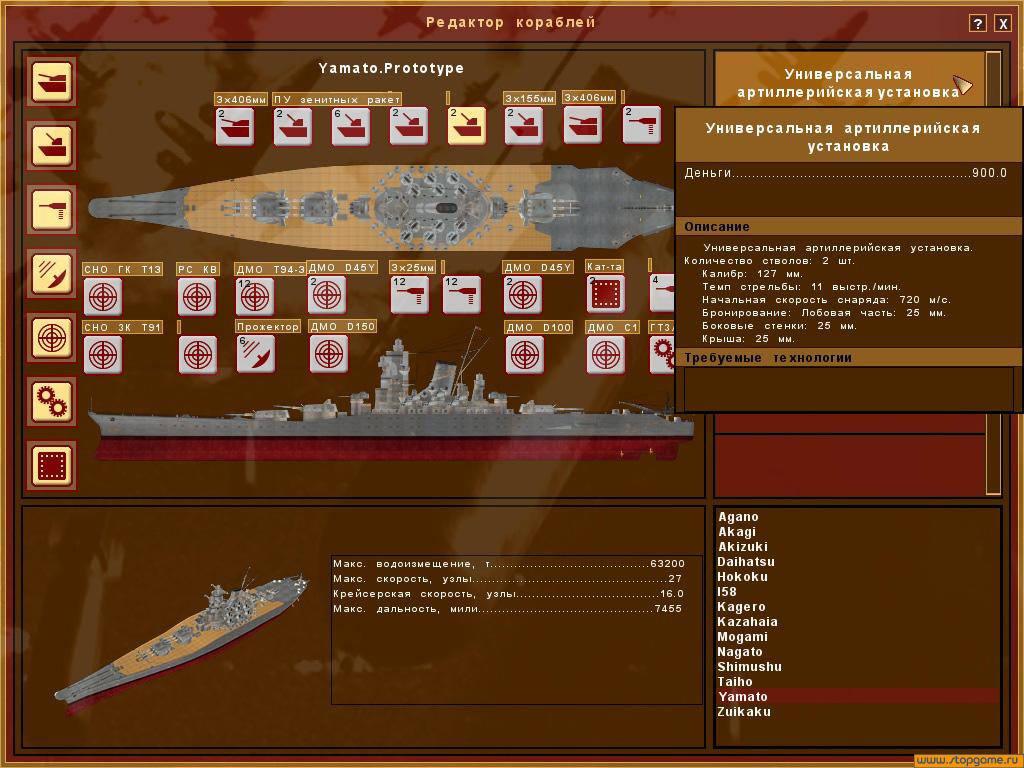Open the anti-aircraft gun category in sidebar
Viewport: 1024px width, 768px height.
click(50, 211)
